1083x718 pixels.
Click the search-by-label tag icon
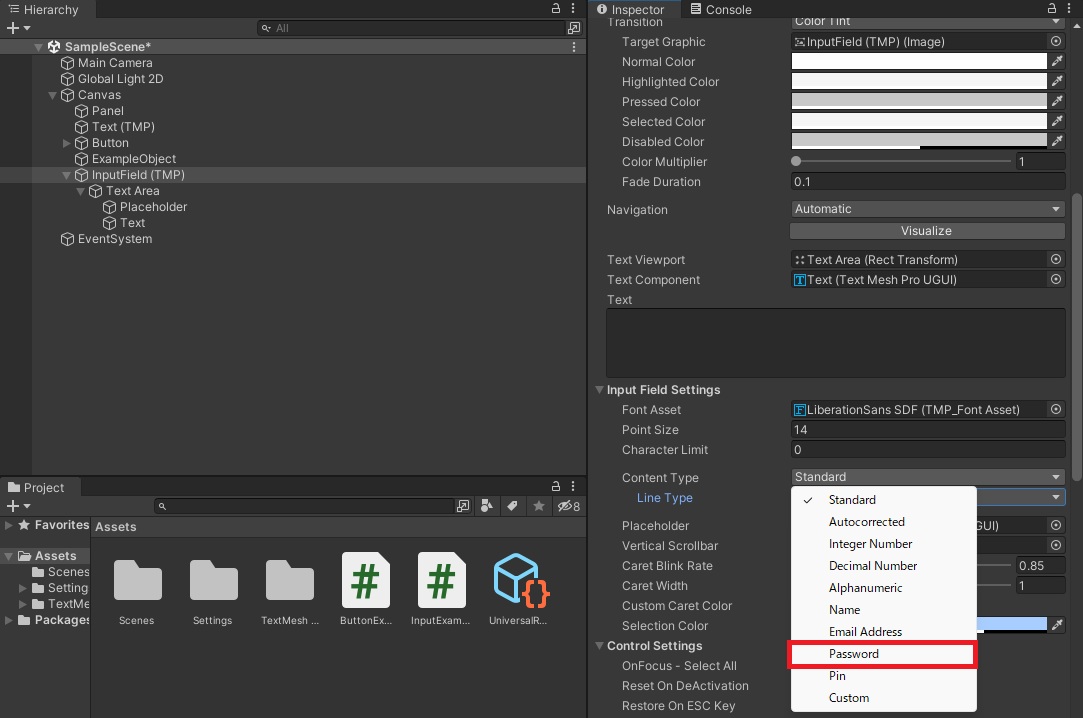click(x=512, y=506)
